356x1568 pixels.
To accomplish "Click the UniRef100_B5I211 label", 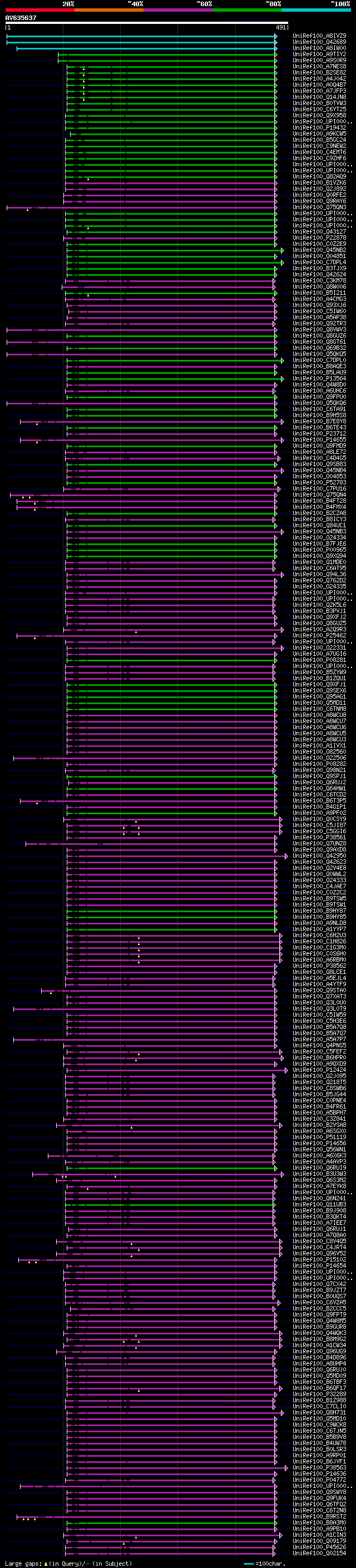I will click(x=319, y=293).
